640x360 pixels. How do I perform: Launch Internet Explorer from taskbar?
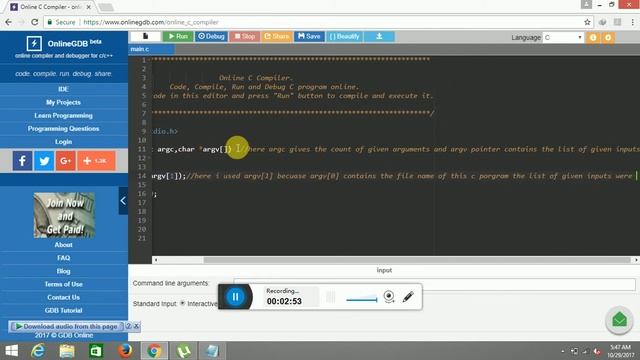pos(38,351)
